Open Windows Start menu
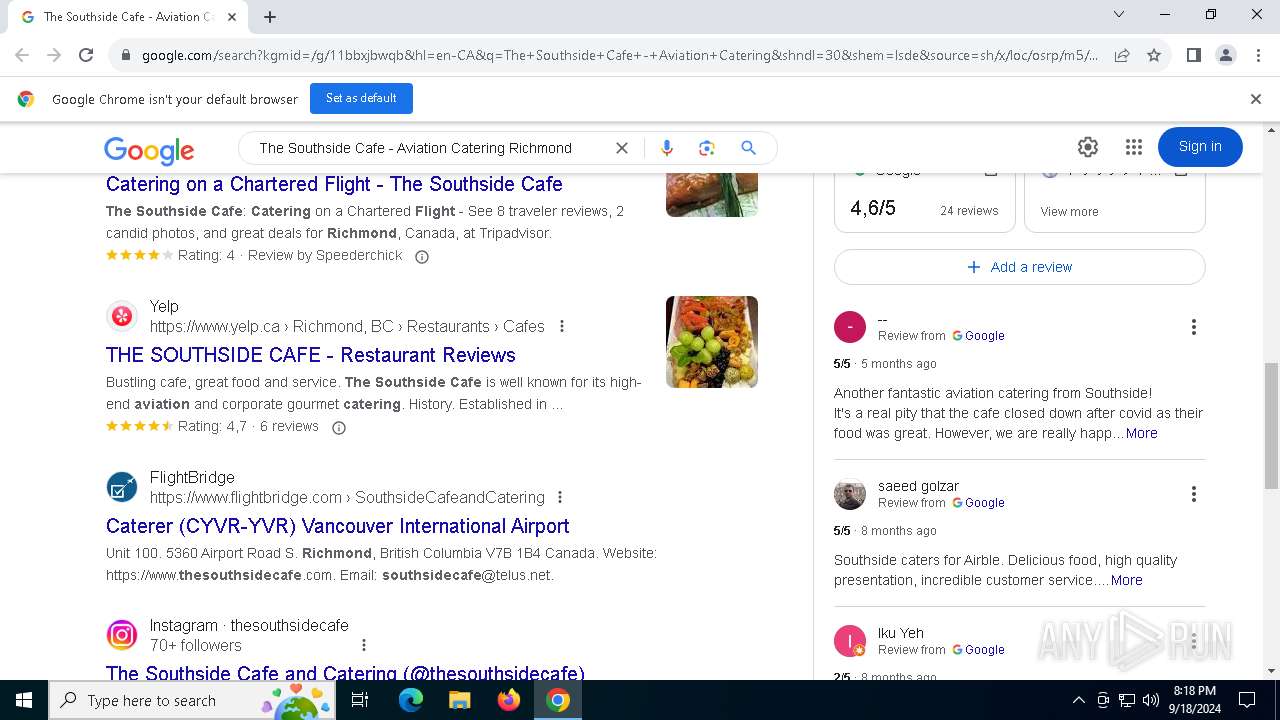 (24, 700)
